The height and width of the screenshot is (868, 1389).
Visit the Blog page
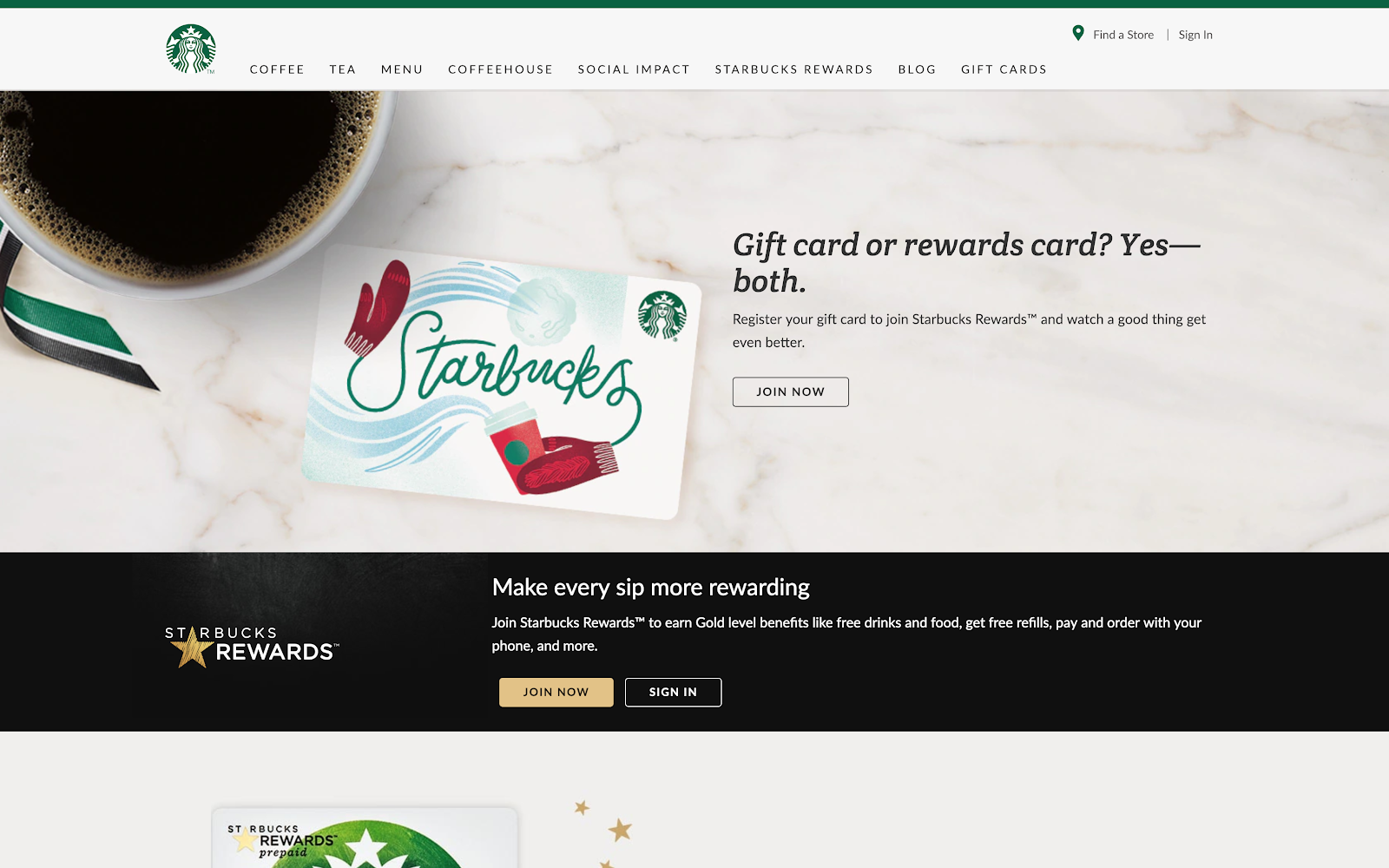pos(918,69)
